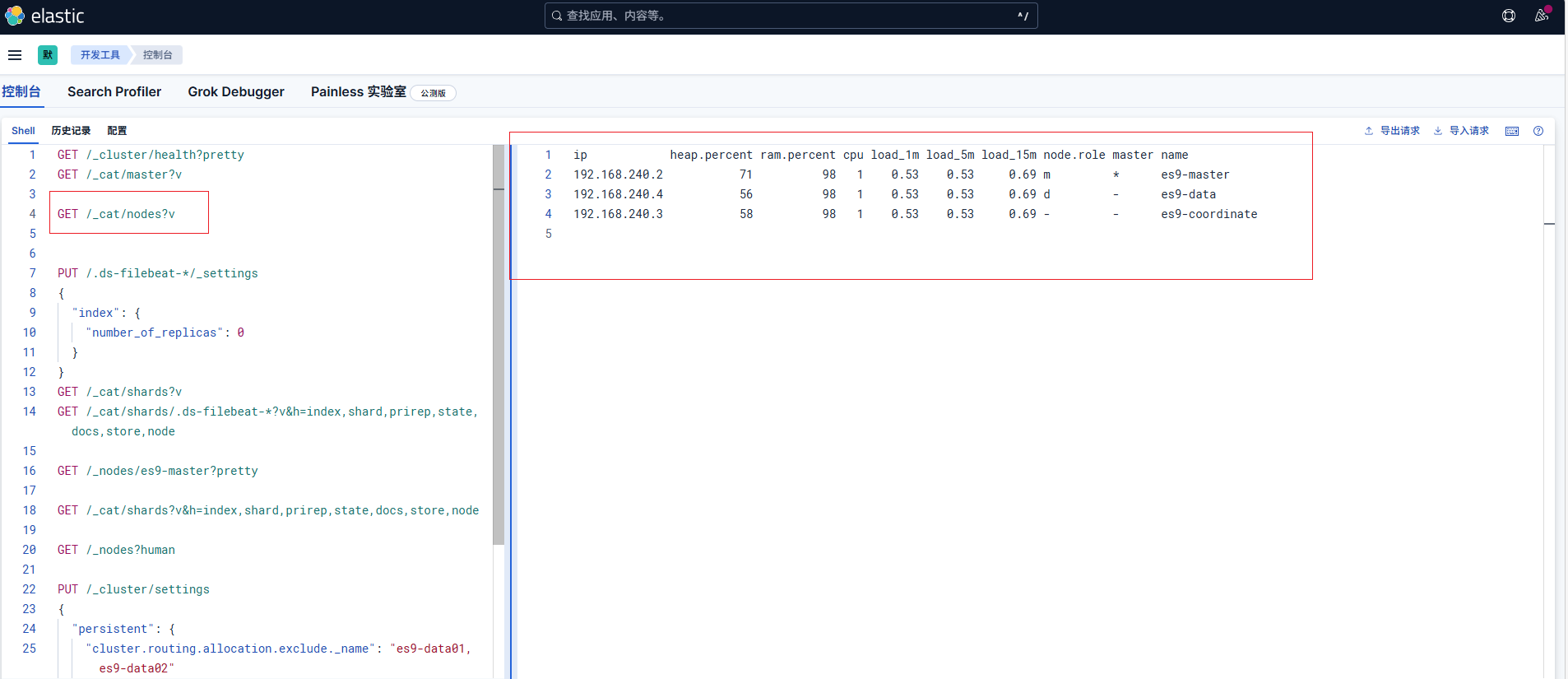The width and height of the screenshot is (1568, 679).
Task: Open the hamburger navigation menu
Action: pyautogui.click(x=15, y=55)
